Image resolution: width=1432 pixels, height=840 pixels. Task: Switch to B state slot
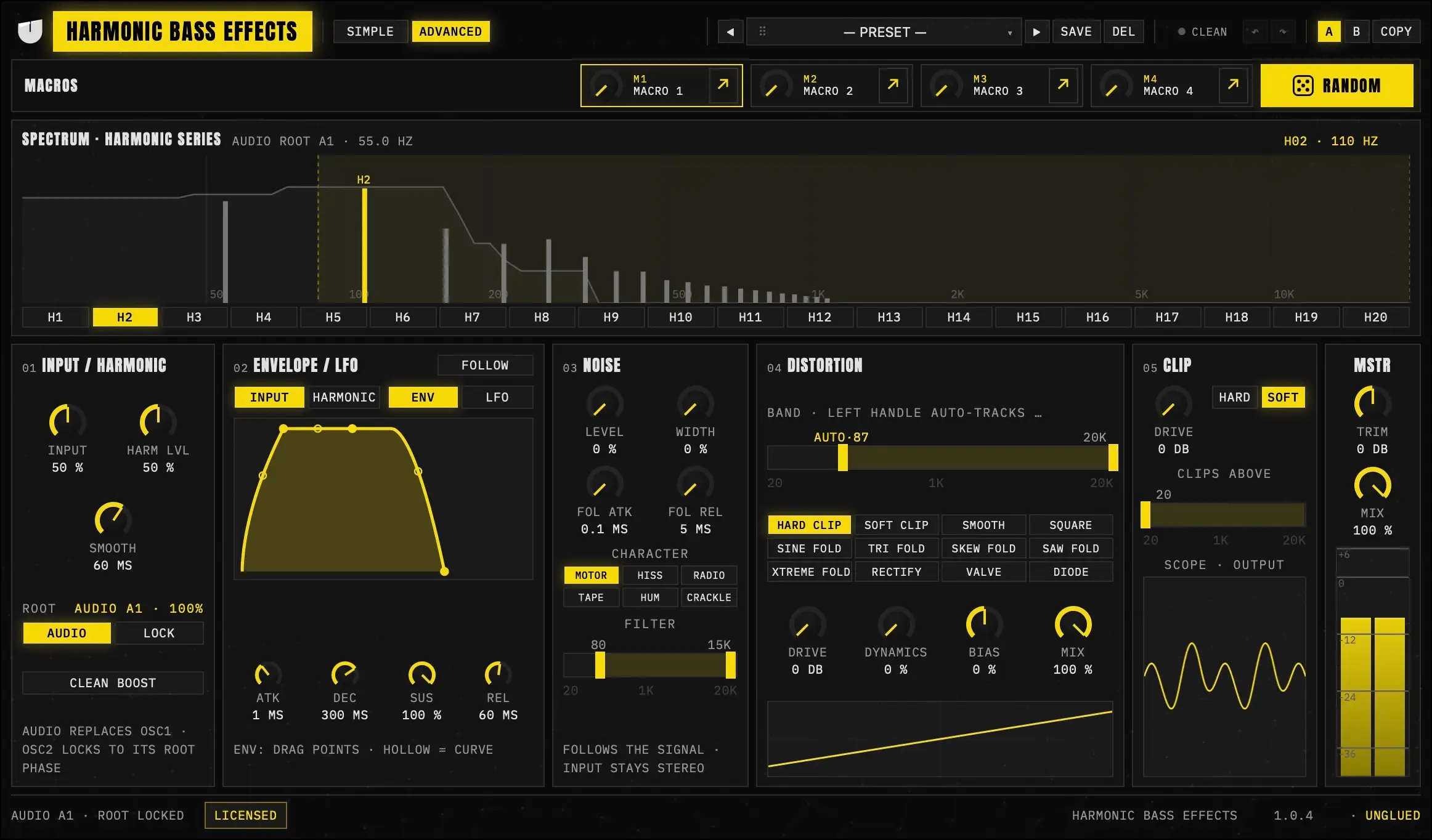point(1356,31)
